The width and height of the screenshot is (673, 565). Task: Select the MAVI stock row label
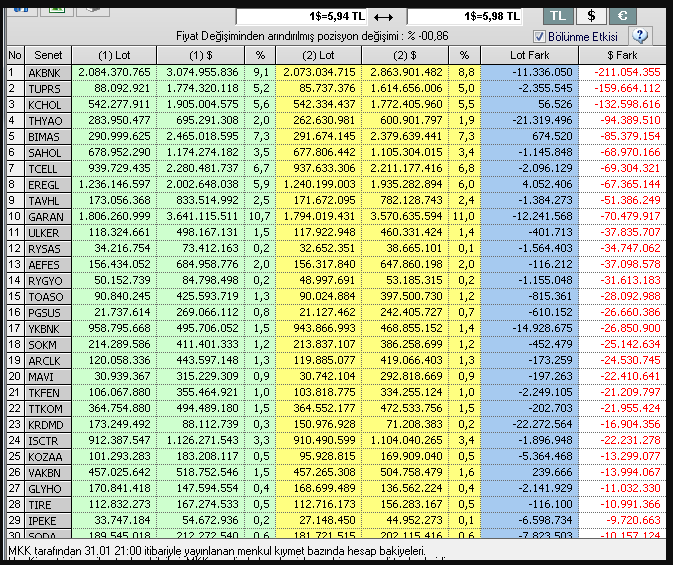48,377
